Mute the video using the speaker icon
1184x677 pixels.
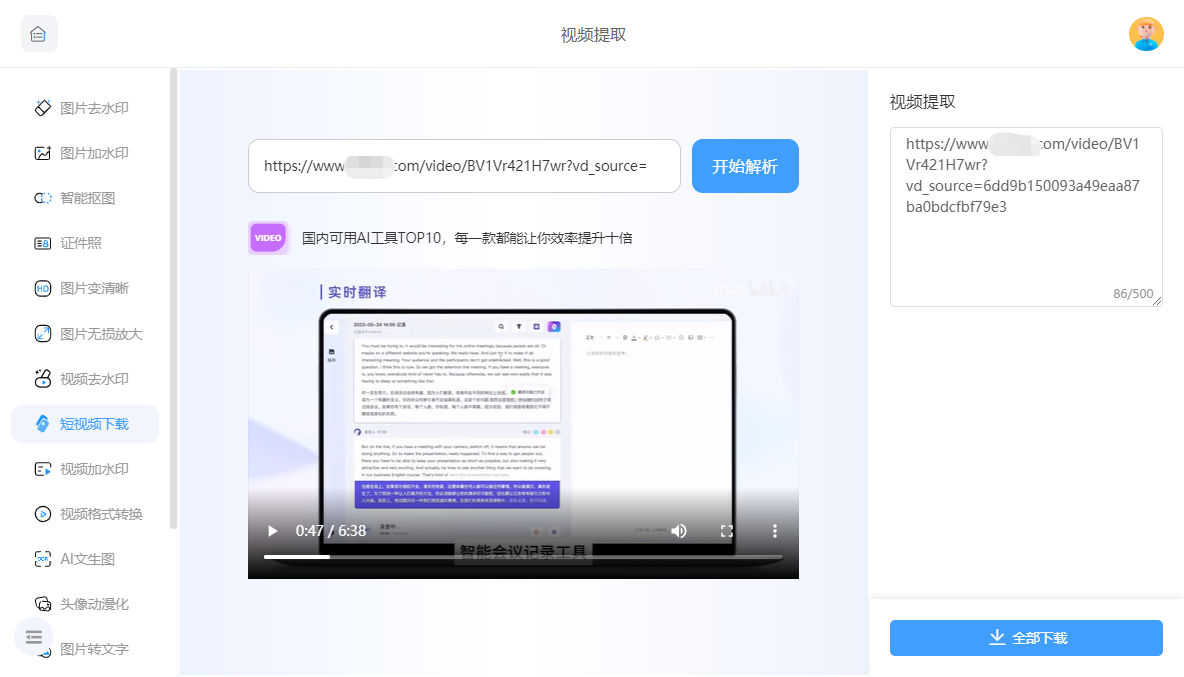(679, 531)
